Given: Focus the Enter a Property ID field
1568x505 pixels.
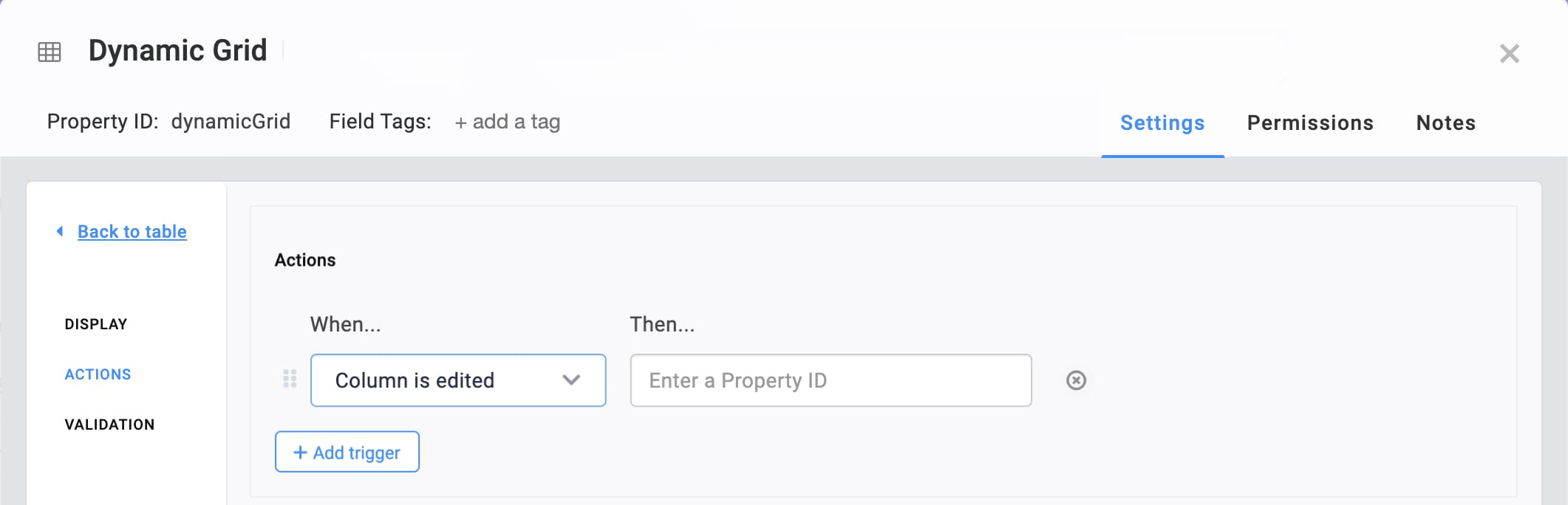Looking at the screenshot, I should 831,380.
